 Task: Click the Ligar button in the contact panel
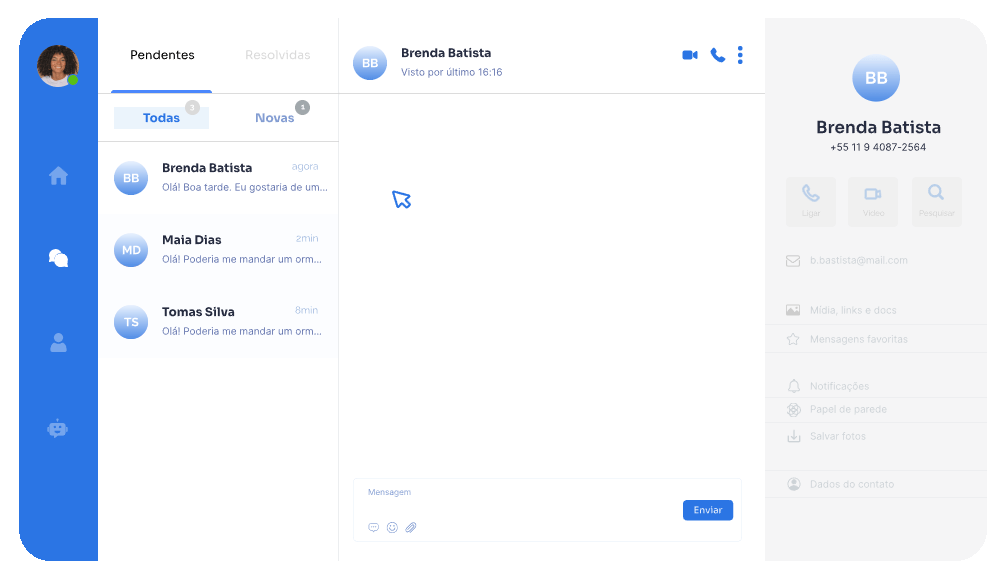coord(811,201)
